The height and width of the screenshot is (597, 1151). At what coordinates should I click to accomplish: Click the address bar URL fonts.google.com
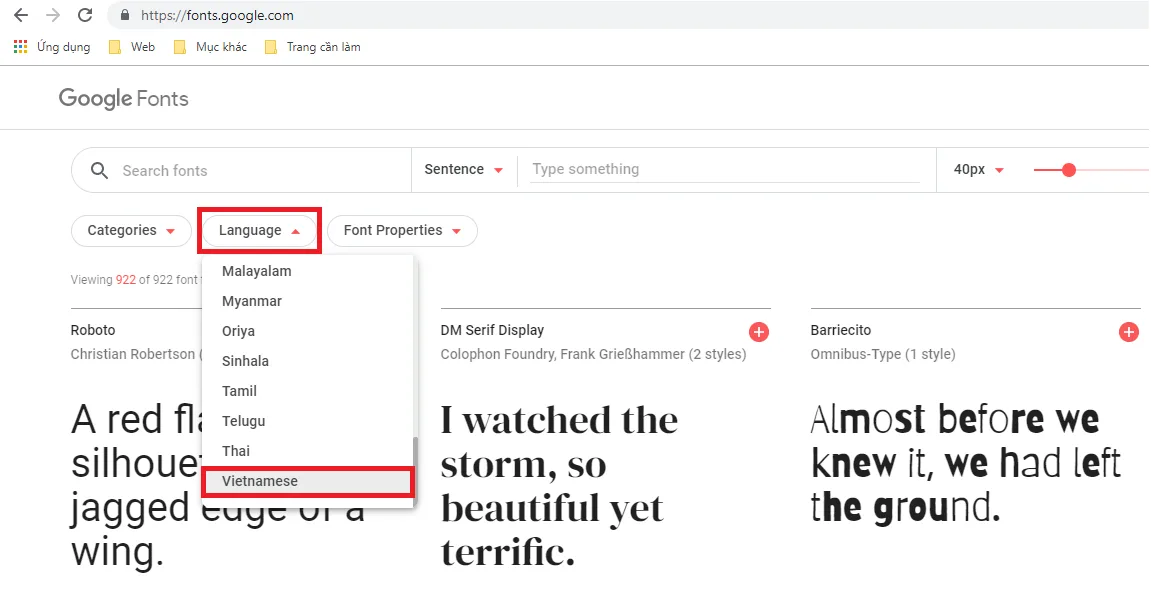click(x=217, y=15)
